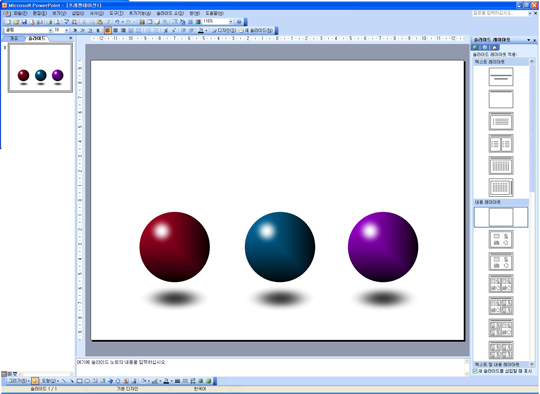Switch to the Outline (개요) tab
This screenshot has height=394, width=540.
point(14,38)
